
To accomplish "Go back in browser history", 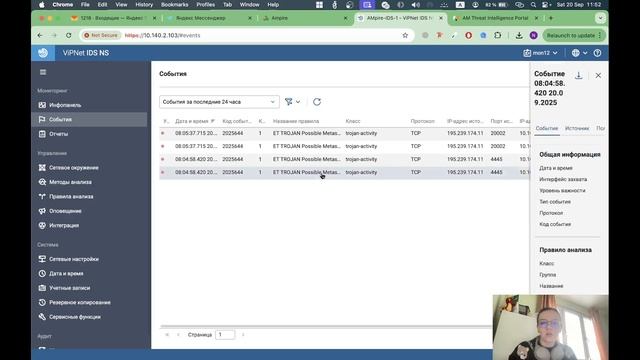I will pyautogui.click(x=40, y=36).
